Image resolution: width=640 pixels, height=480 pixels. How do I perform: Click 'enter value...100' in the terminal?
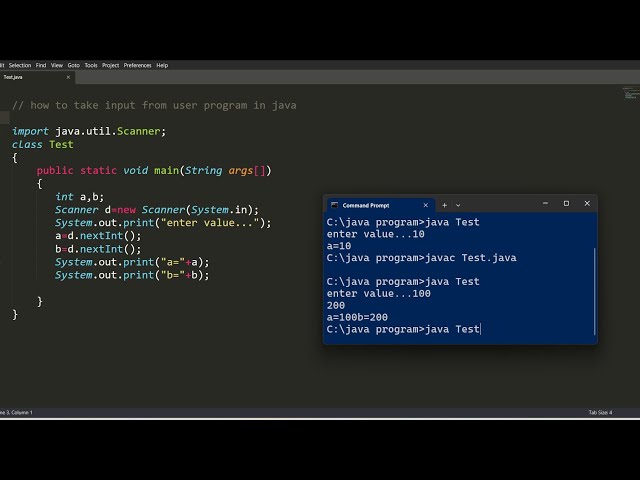(378, 293)
